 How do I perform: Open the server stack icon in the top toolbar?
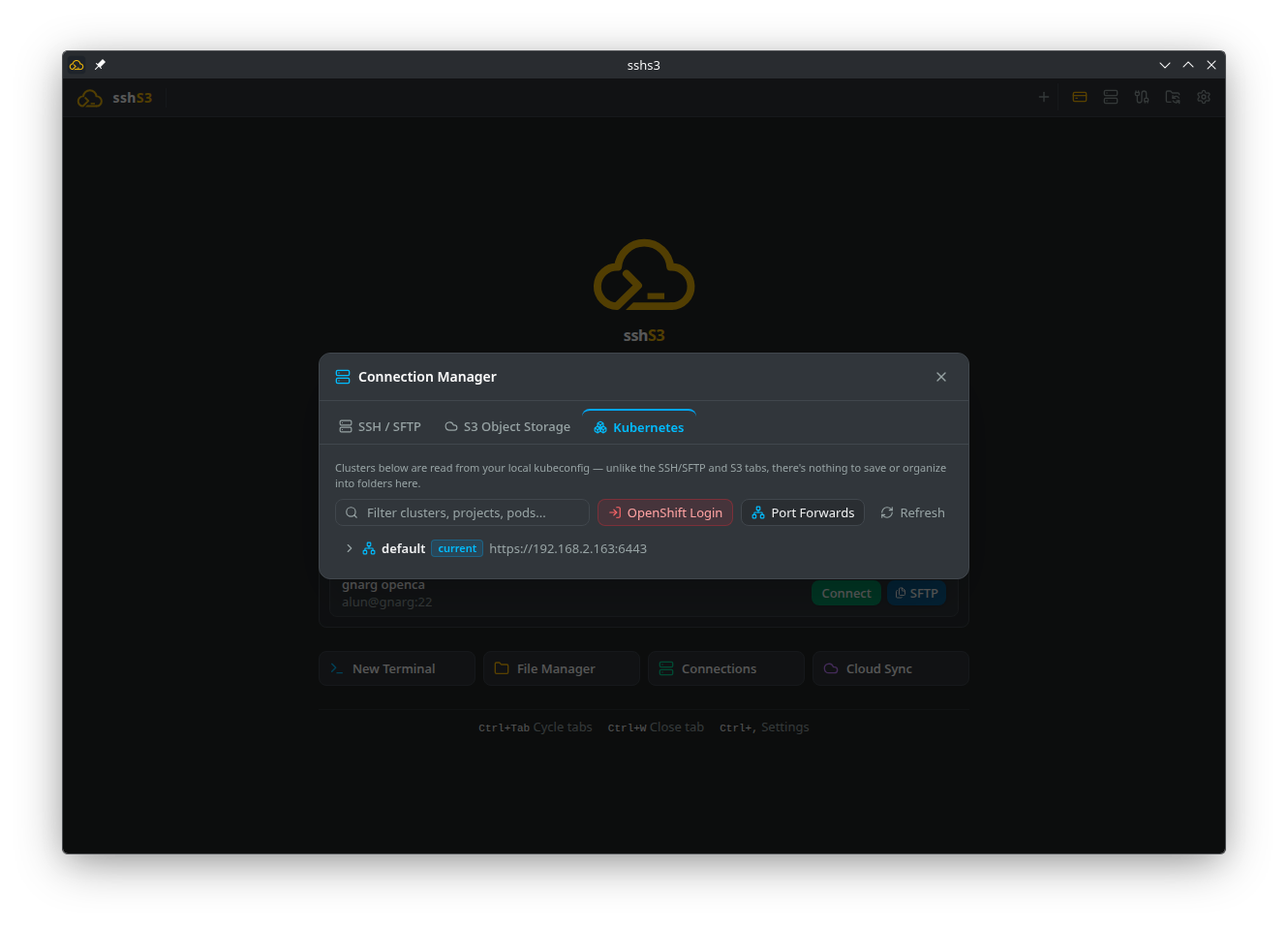click(1111, 97)
